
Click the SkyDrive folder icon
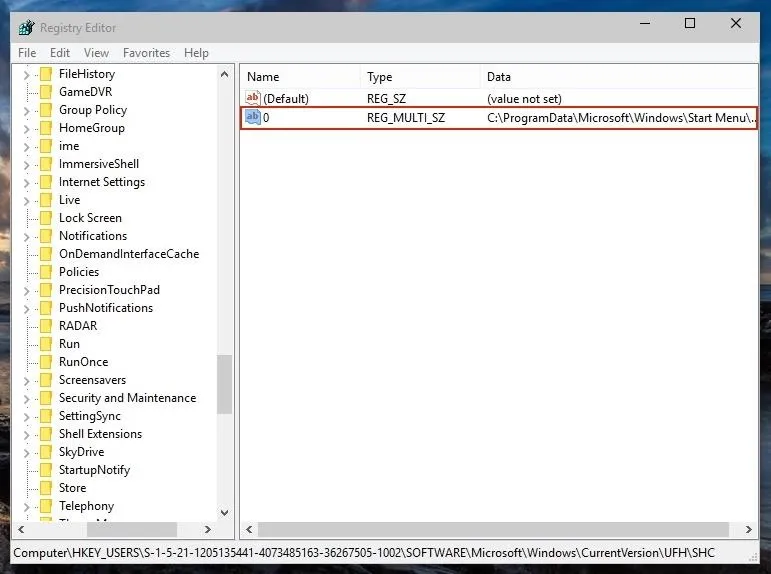[46, 452]
